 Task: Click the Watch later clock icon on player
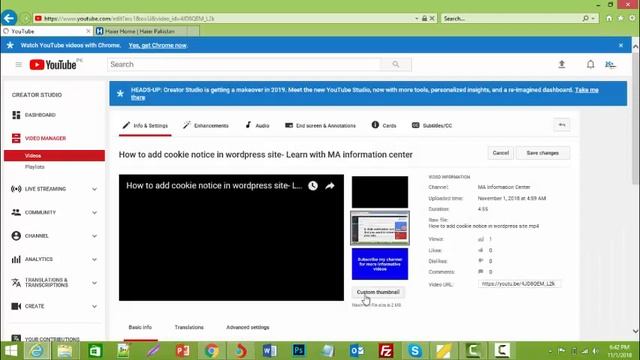click(x=313, y=186)
